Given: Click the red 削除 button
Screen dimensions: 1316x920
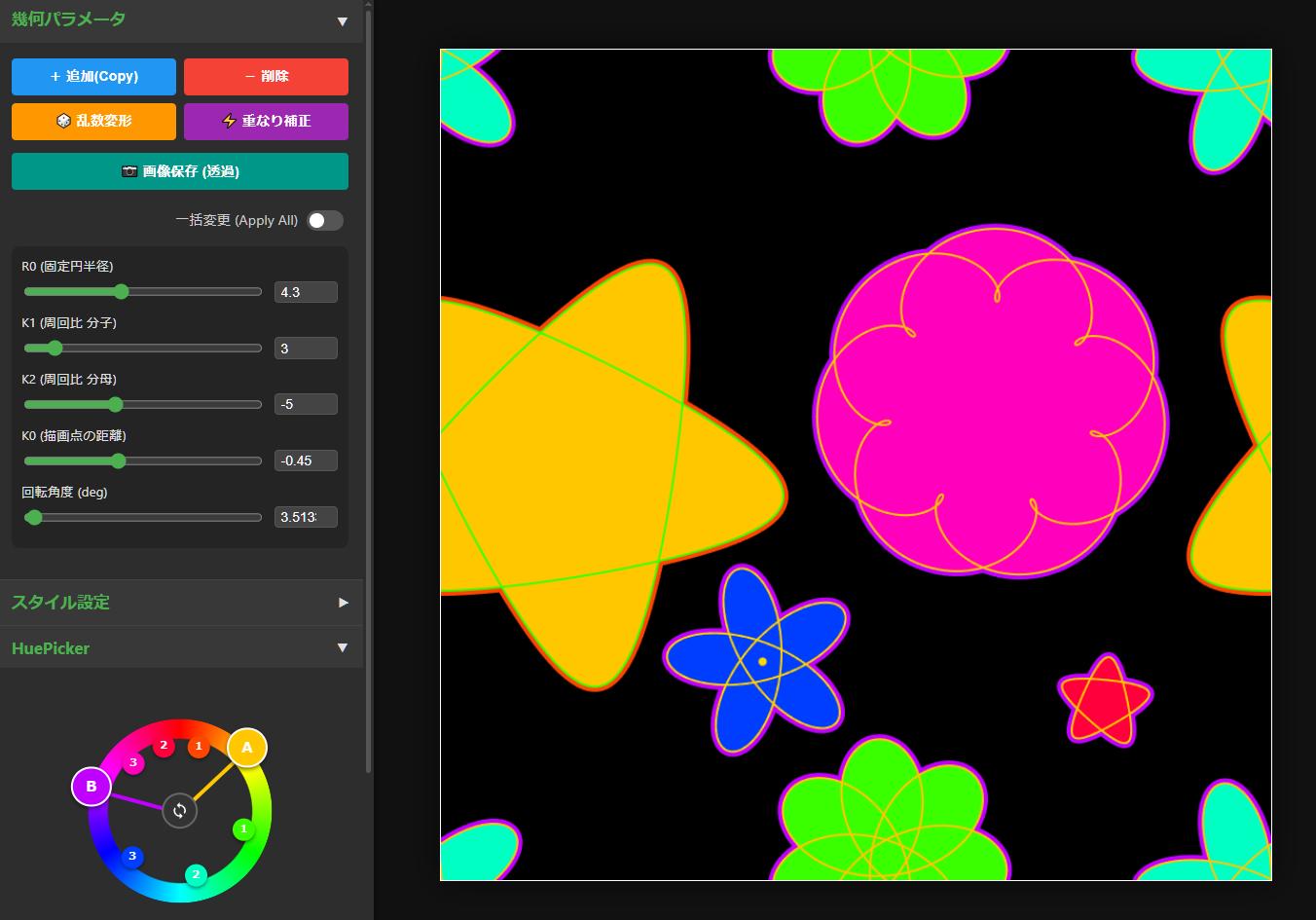Looking at the screenshot, I should pos(266,77).
